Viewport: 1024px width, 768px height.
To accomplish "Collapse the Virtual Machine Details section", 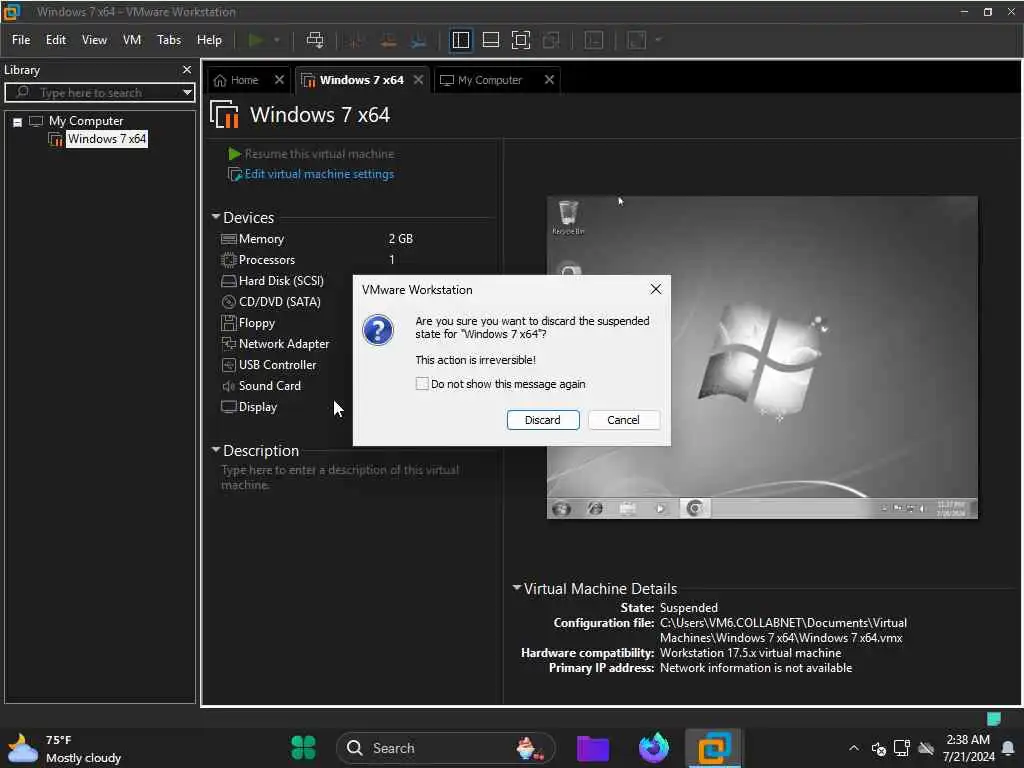I will point(517,588).
